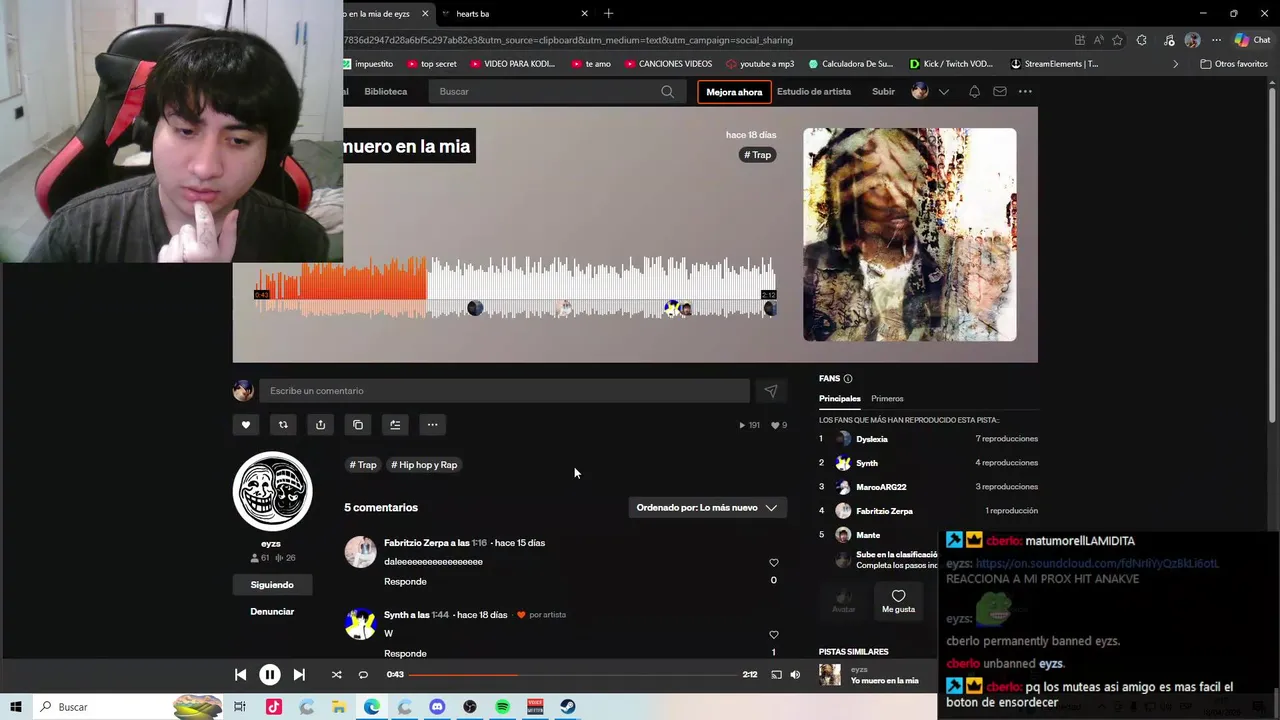Pause the playing track

point(270,675)
